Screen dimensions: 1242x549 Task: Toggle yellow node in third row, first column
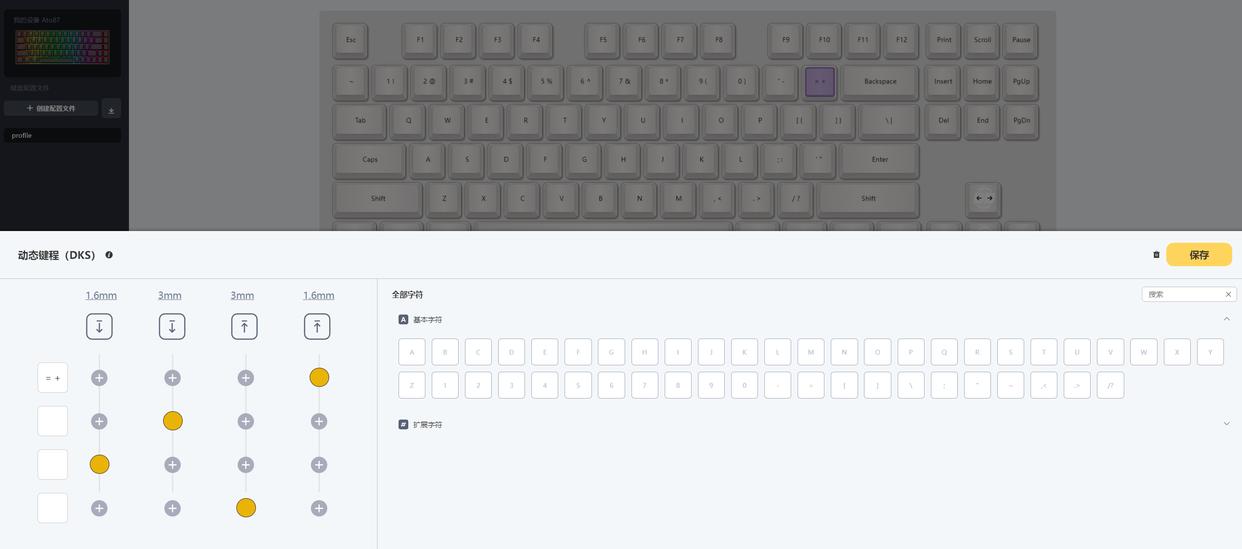[99, 464]
